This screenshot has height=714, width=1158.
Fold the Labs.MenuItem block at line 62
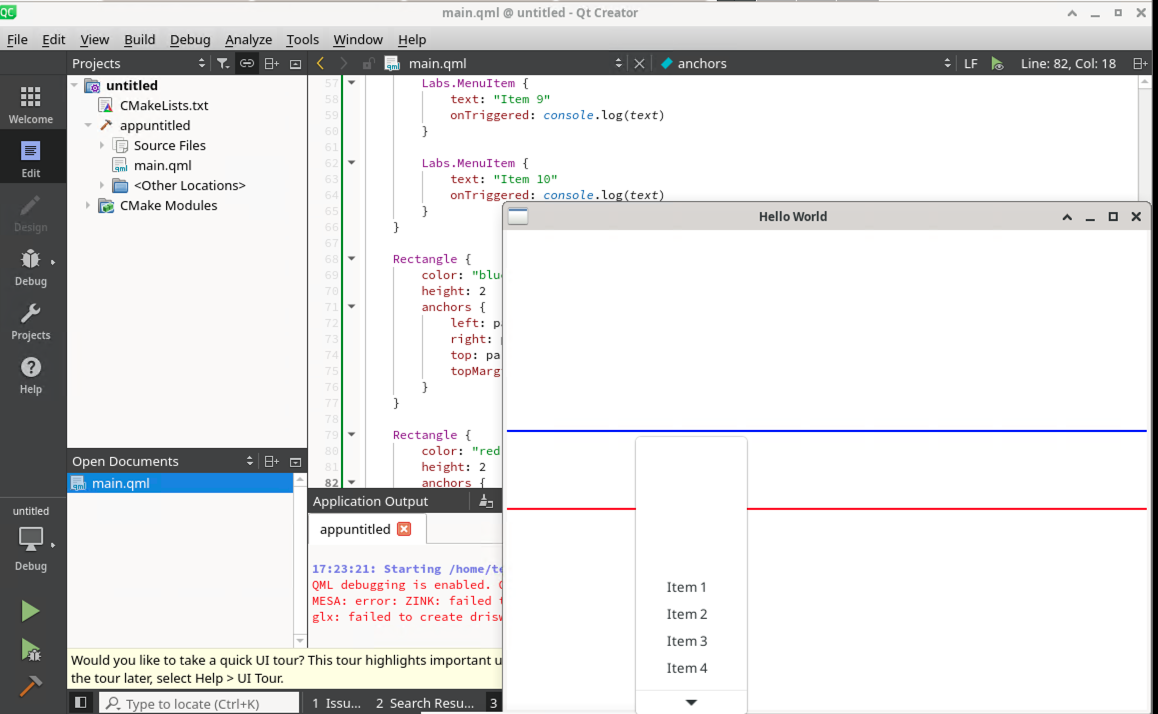[352, 162]
